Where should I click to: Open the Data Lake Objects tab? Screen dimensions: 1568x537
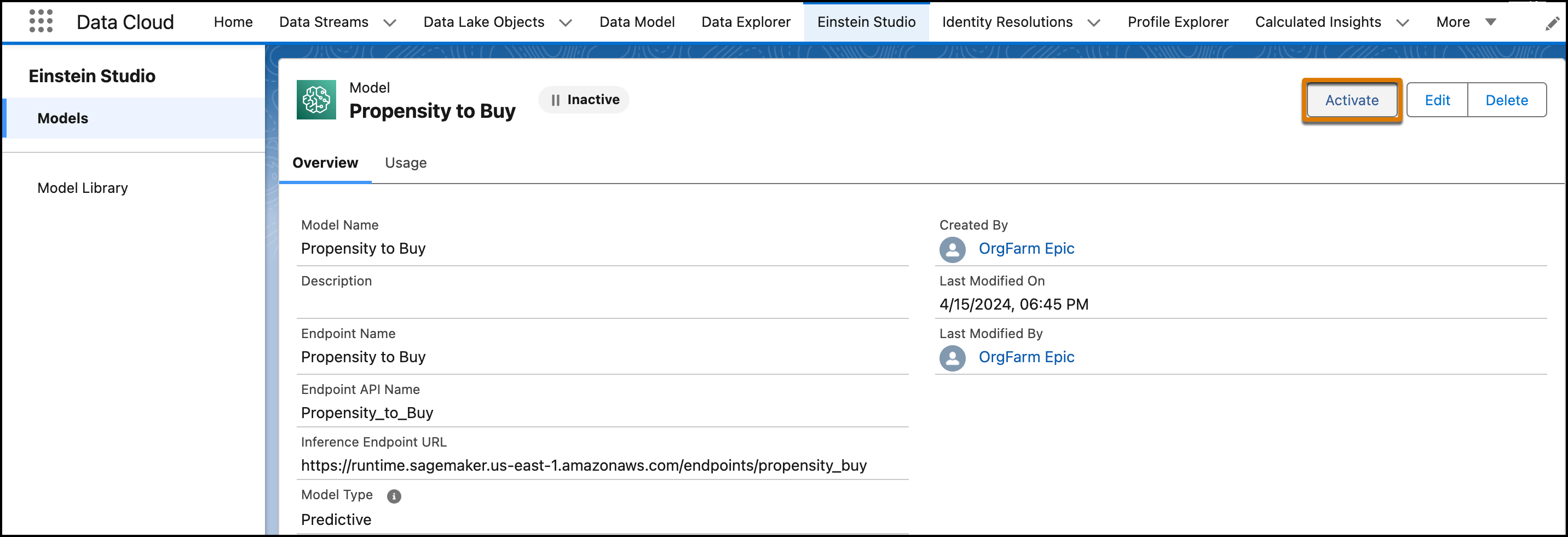[x=484, y=22]
